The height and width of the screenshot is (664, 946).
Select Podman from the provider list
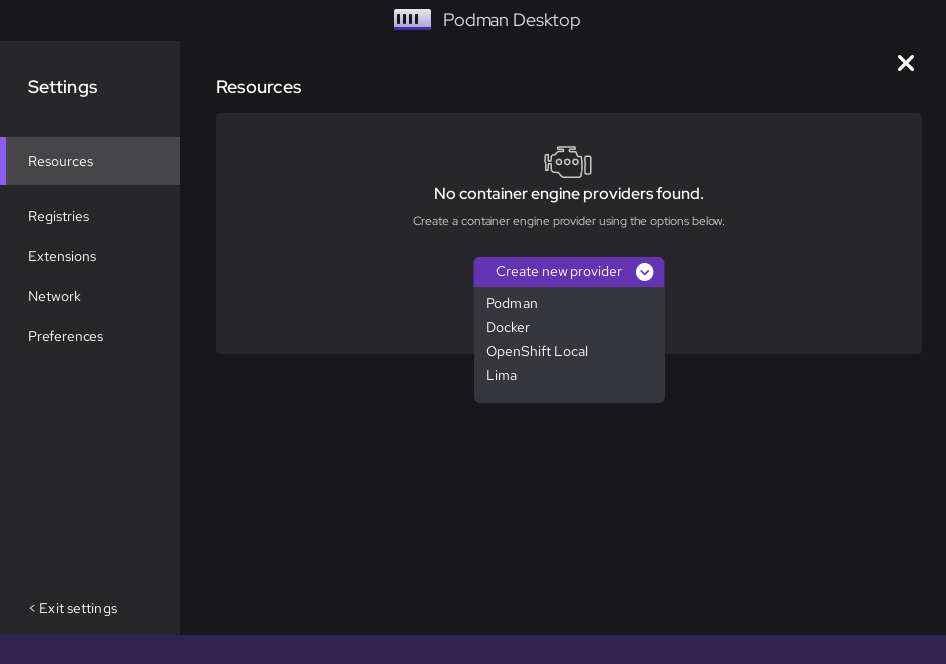[x=512, y=303]
